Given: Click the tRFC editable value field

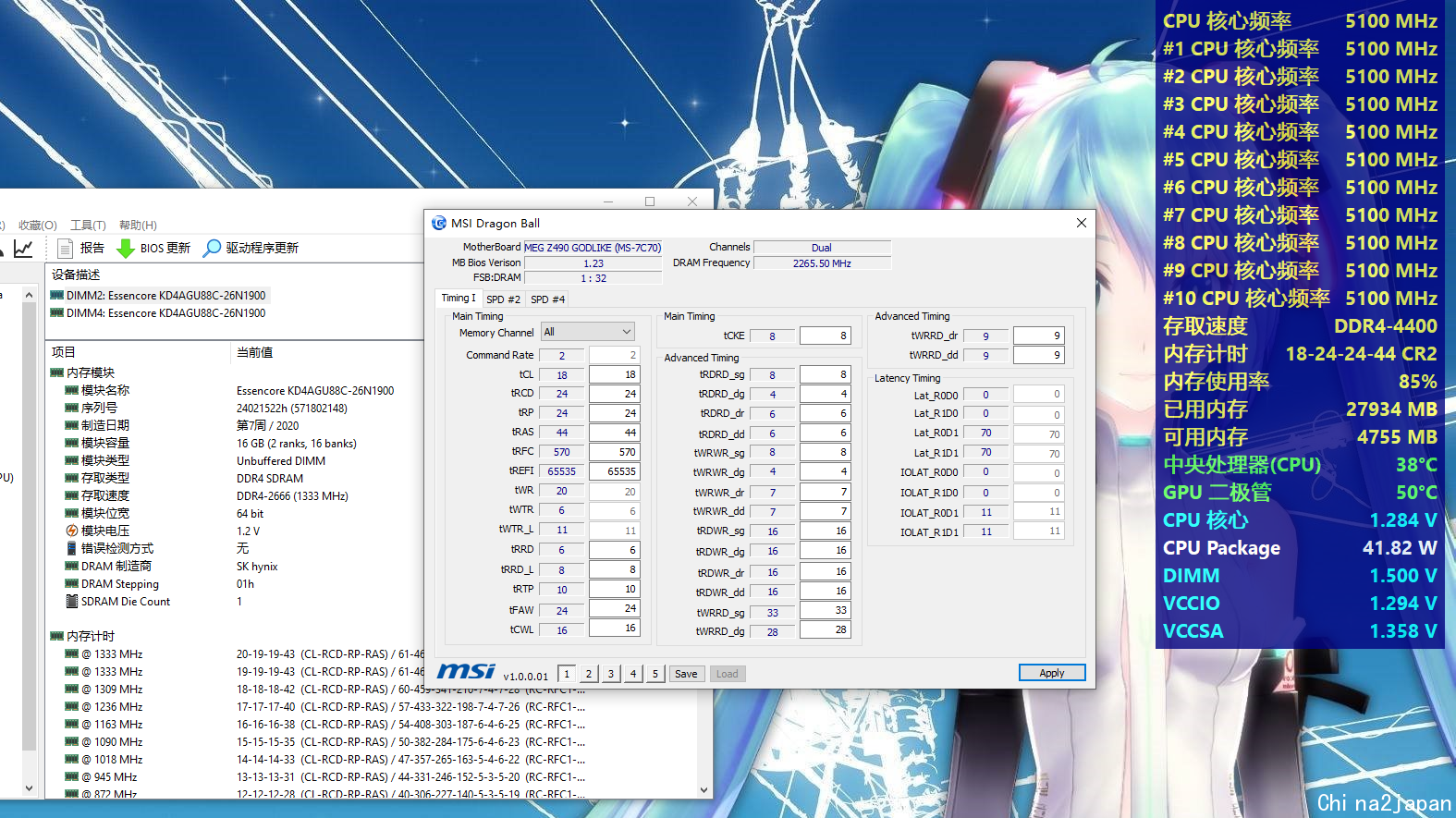Looking at the screenshot, I should tap(614, 452).
